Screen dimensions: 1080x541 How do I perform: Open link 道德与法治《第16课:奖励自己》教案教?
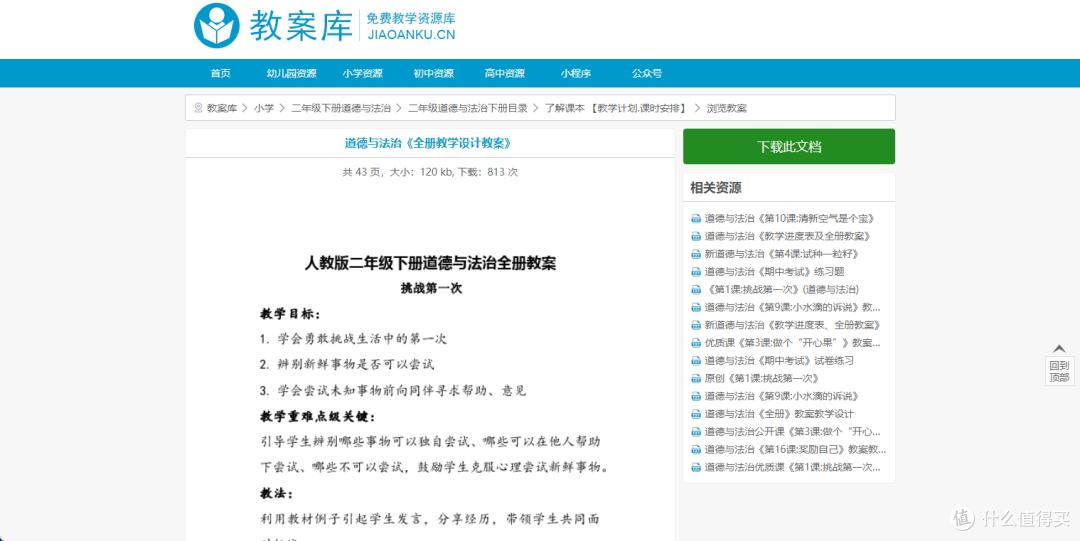pos(795,450)
